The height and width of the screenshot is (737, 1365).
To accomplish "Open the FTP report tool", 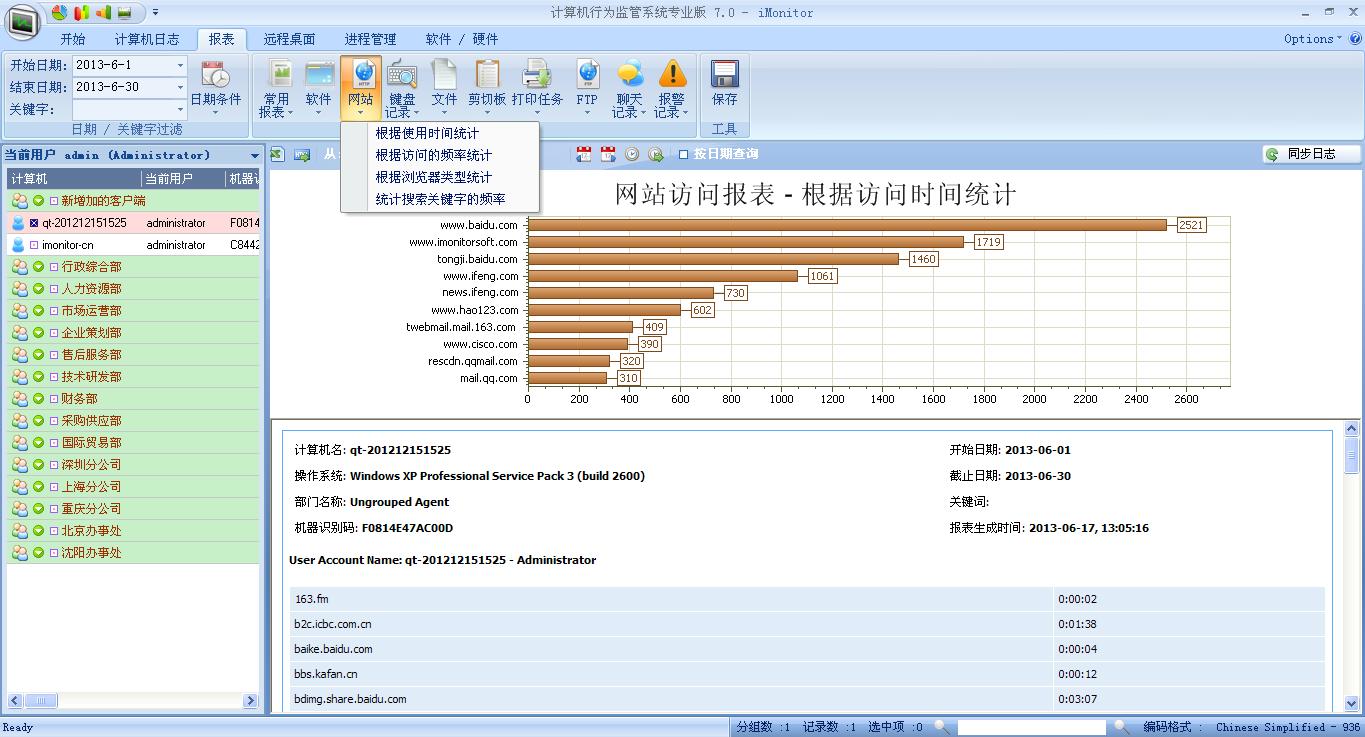I will pyautogui.click(x=587, y=87).
